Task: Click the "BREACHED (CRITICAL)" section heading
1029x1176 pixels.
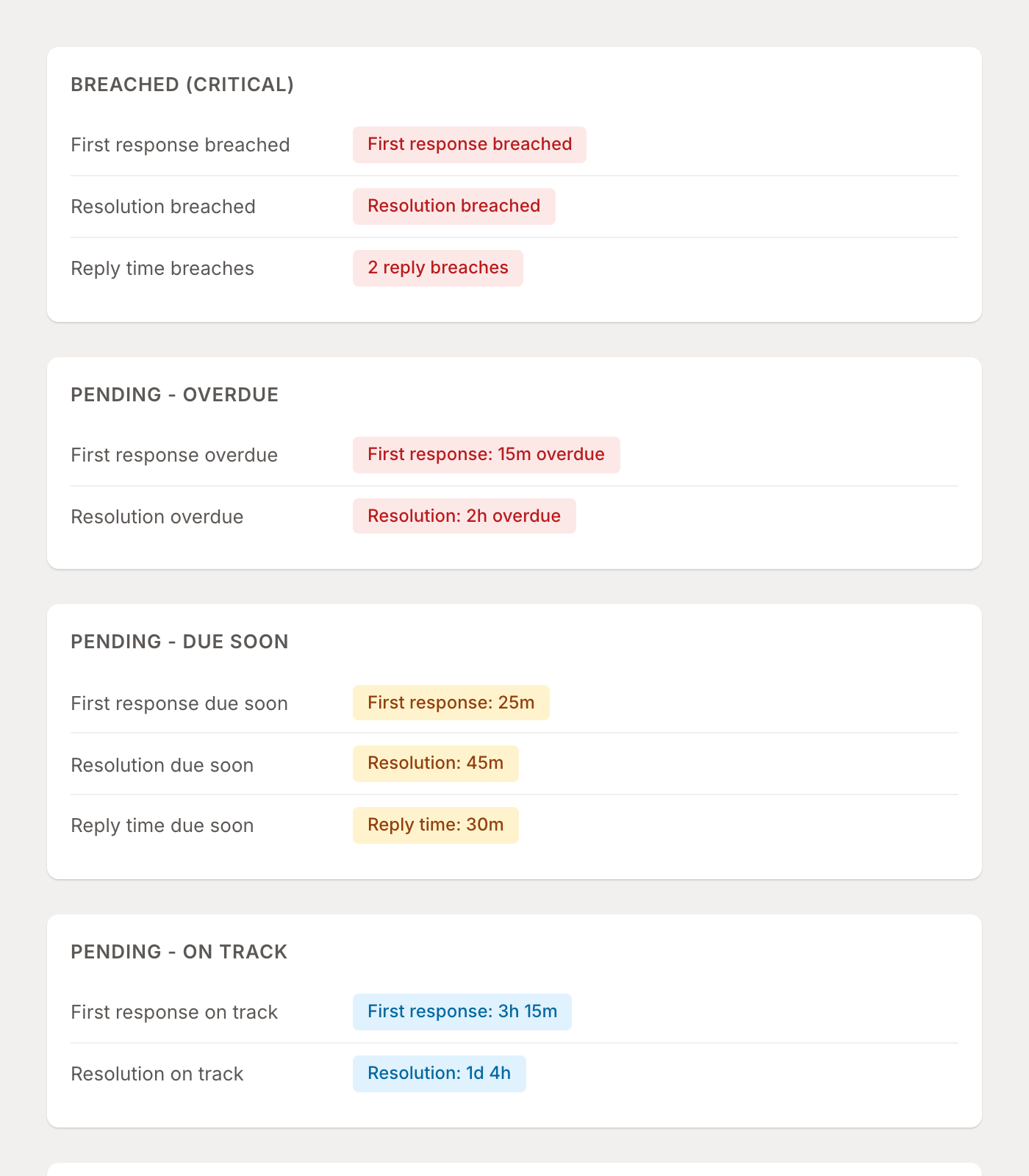Action: (182, 85)
